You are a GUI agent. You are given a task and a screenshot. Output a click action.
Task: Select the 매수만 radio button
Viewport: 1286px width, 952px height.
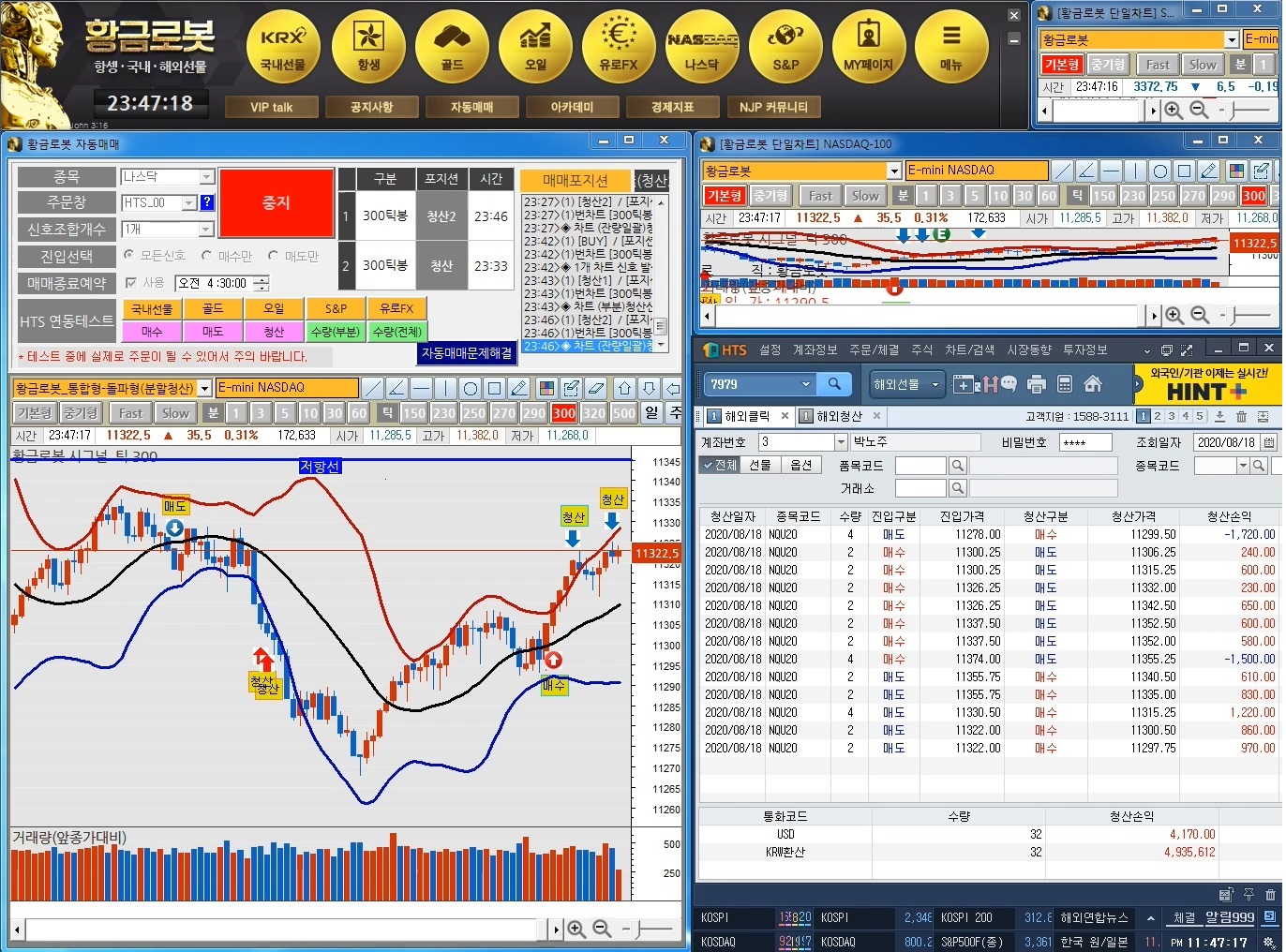tap(206, 255)
